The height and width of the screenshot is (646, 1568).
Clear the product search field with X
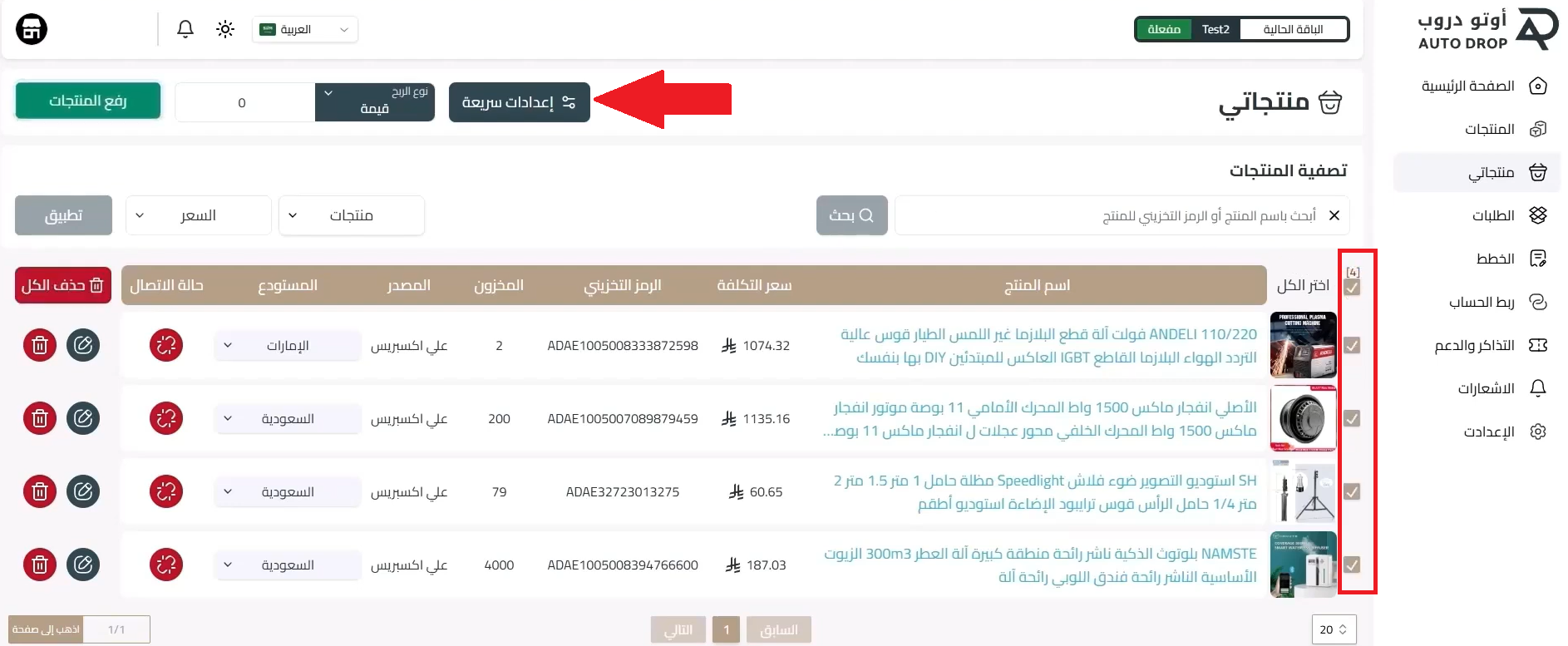1334,215
